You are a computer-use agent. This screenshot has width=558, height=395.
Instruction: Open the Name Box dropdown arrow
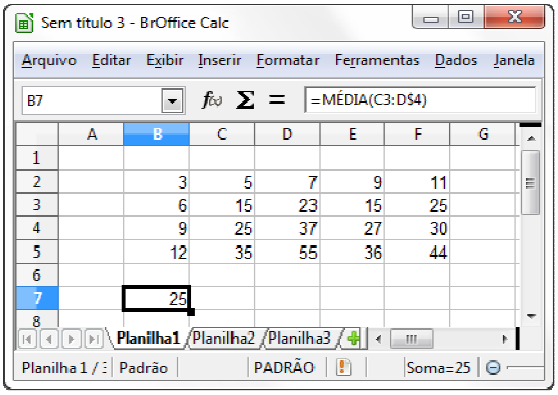[173, 101]
